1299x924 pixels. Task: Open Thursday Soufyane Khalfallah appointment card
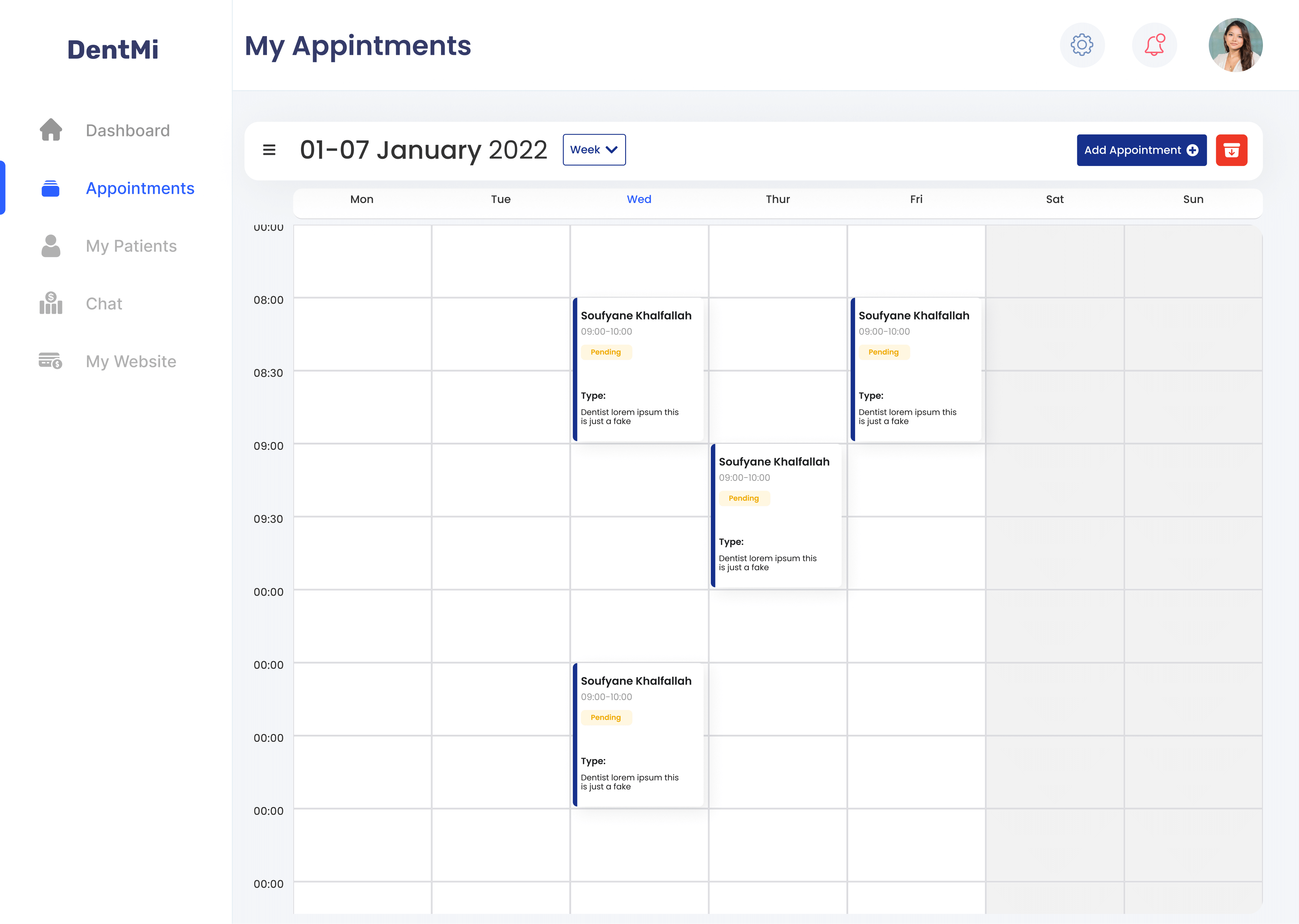[x=776, y=515]
